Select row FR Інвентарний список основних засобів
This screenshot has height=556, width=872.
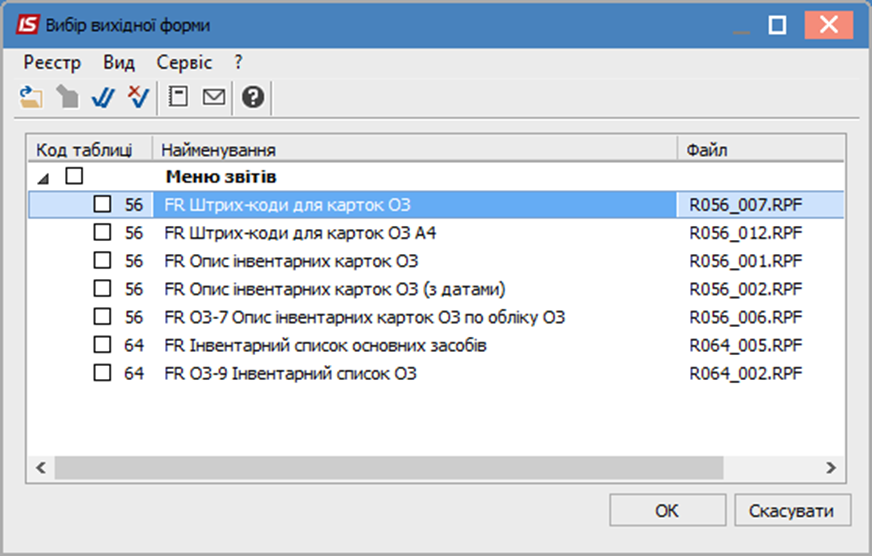[436, 345]
